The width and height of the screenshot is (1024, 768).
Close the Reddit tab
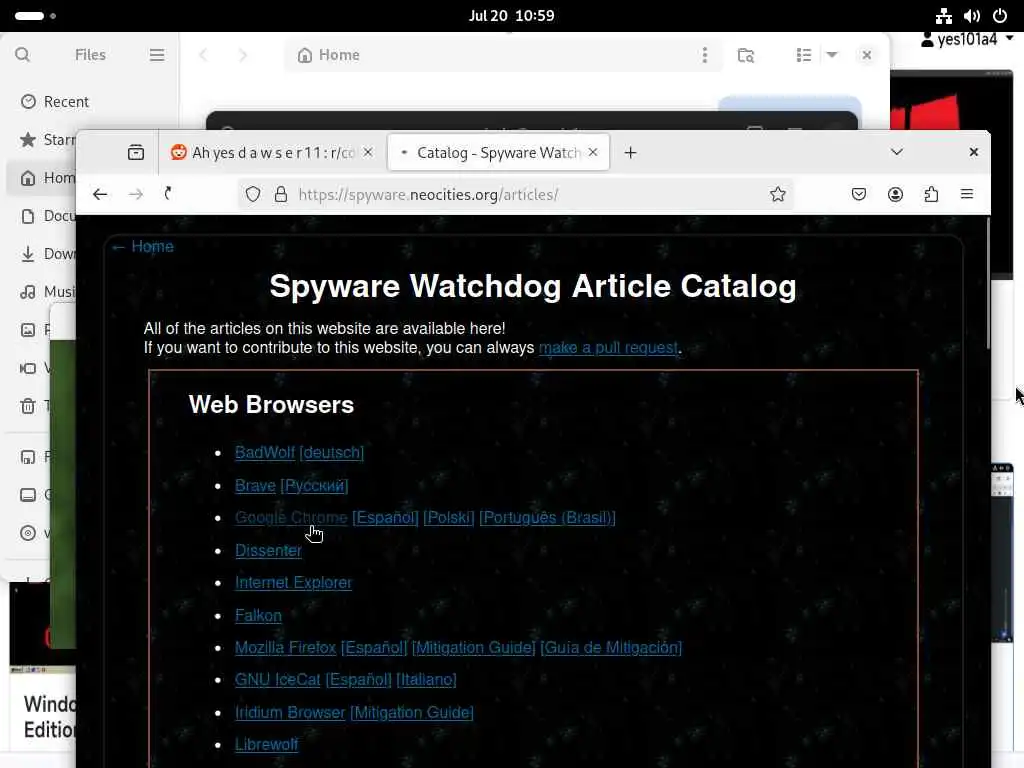[368, 152]
